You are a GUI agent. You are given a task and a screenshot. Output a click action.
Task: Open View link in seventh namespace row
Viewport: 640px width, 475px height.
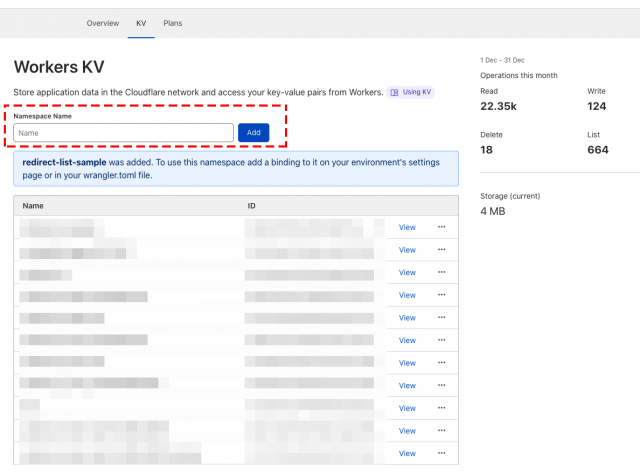pos(407,363)
